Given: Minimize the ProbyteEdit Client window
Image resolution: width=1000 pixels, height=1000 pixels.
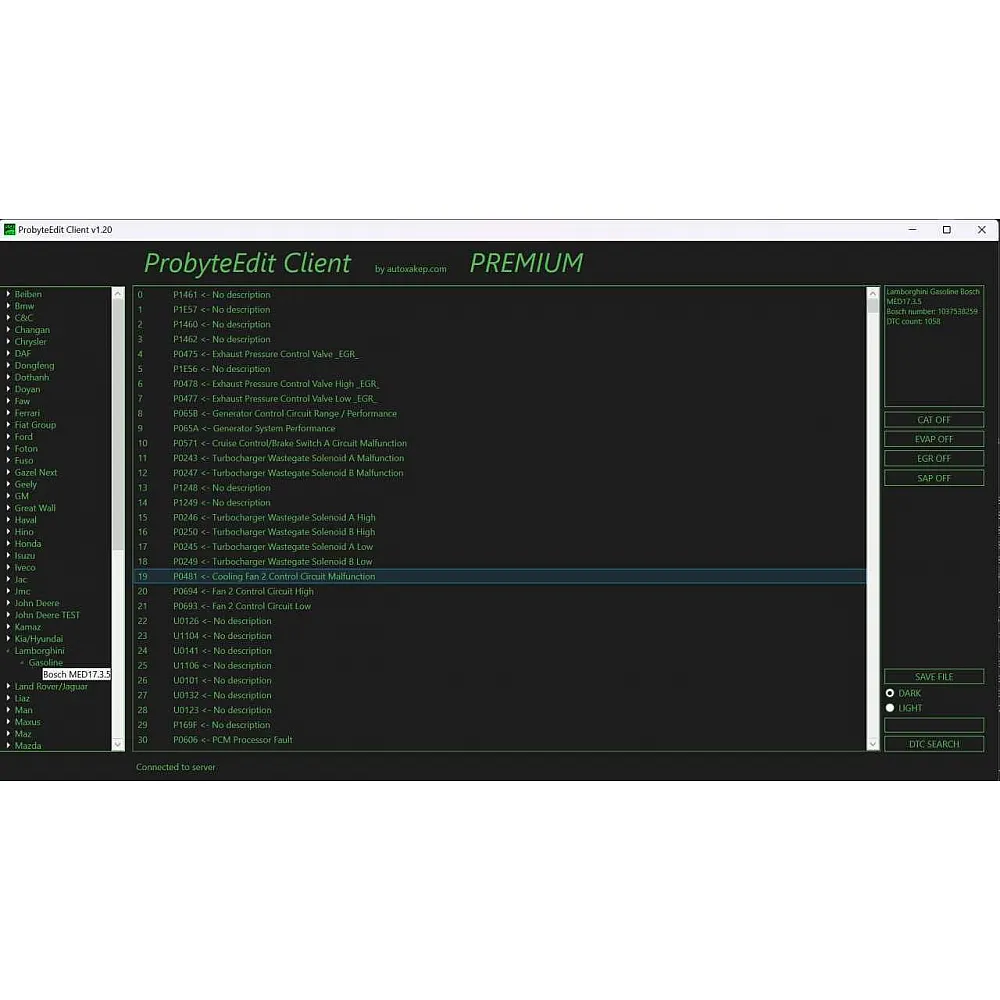Looking at the screenshot, I should coord(912,230).
